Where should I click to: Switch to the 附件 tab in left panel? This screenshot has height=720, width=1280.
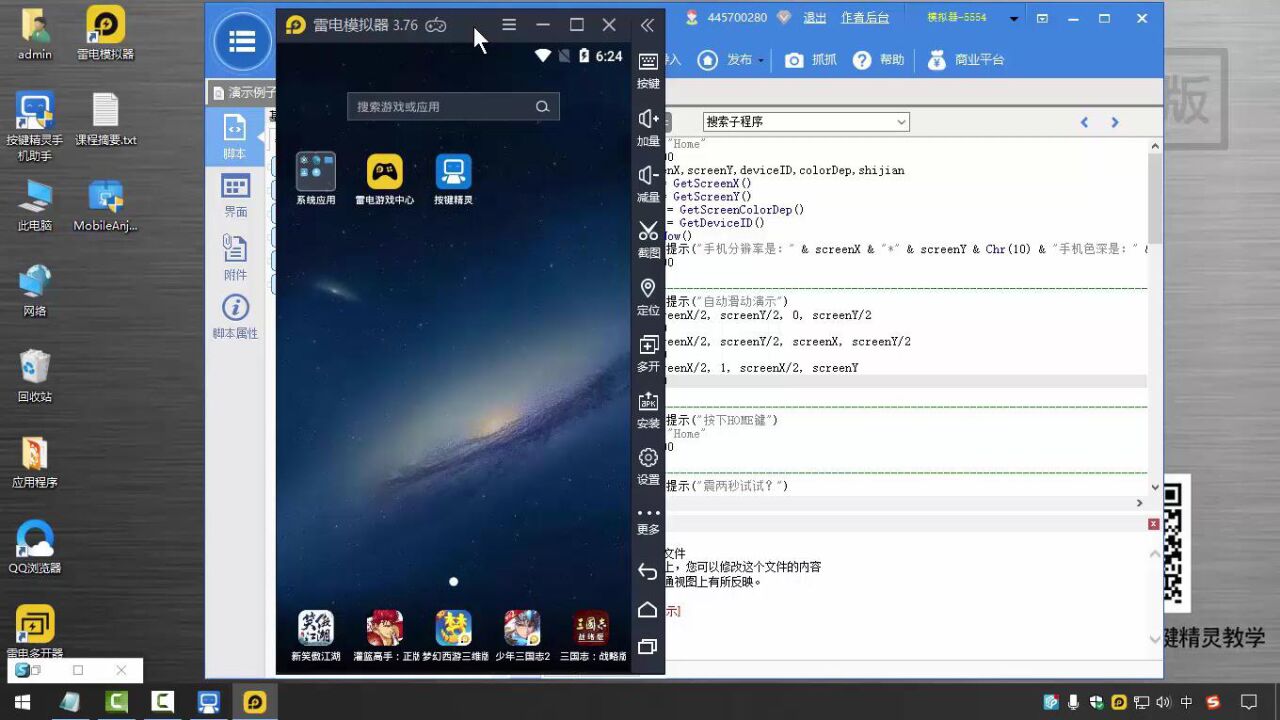click(235, 257)
